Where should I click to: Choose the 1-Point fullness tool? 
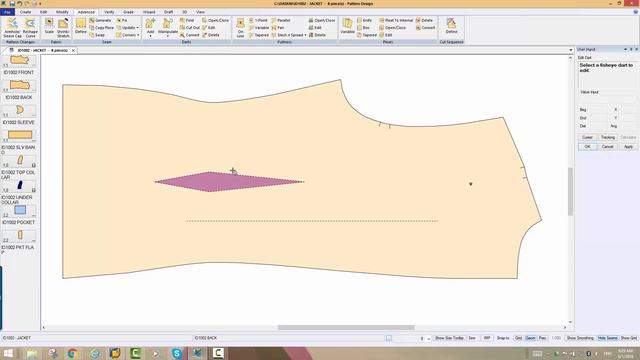258,20
